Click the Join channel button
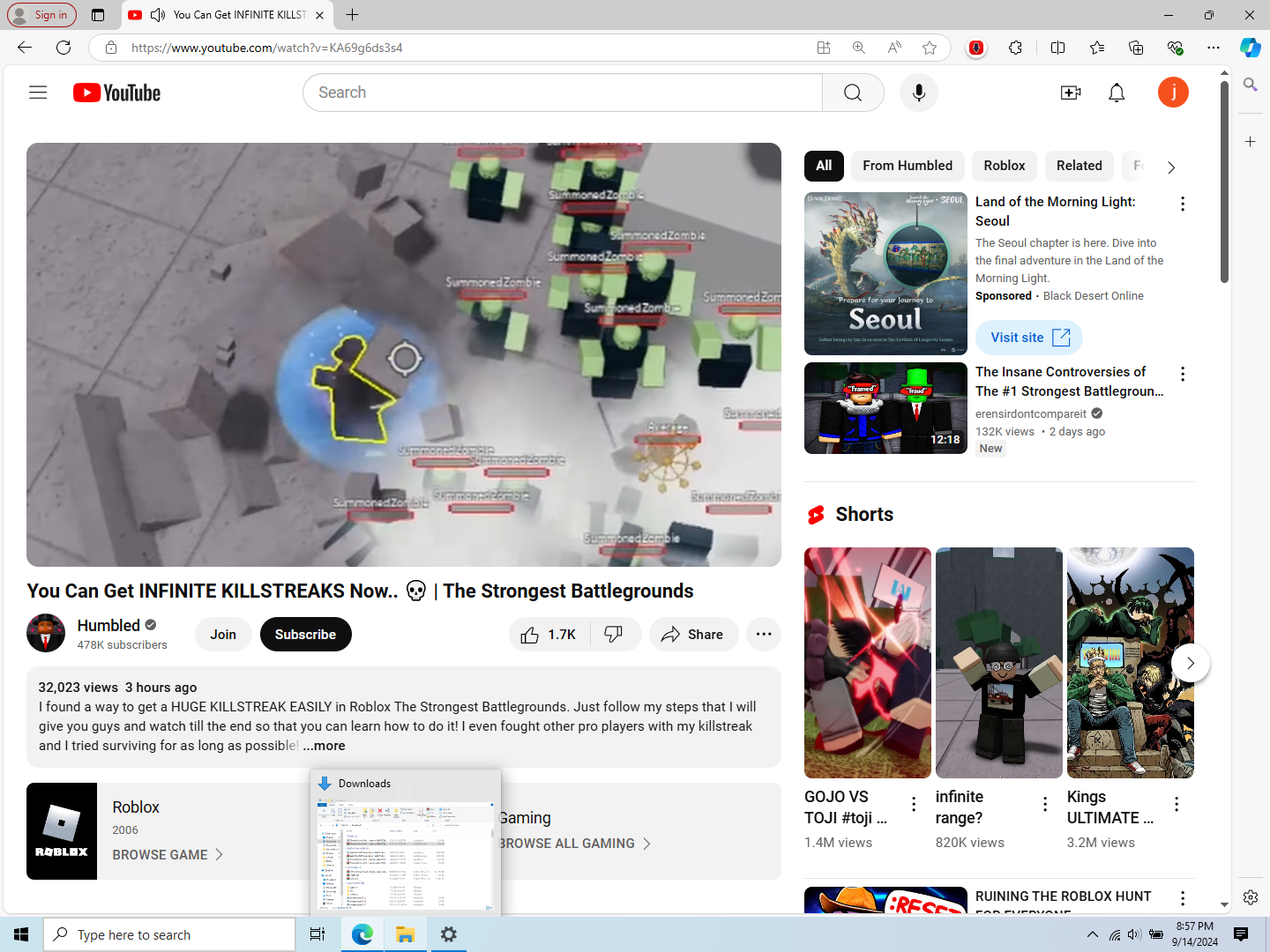1270x952 pixels. [223, 635]
